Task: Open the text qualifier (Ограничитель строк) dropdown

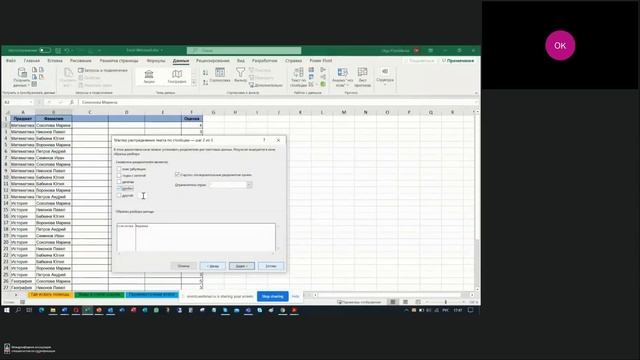Action: coord(249,185)
